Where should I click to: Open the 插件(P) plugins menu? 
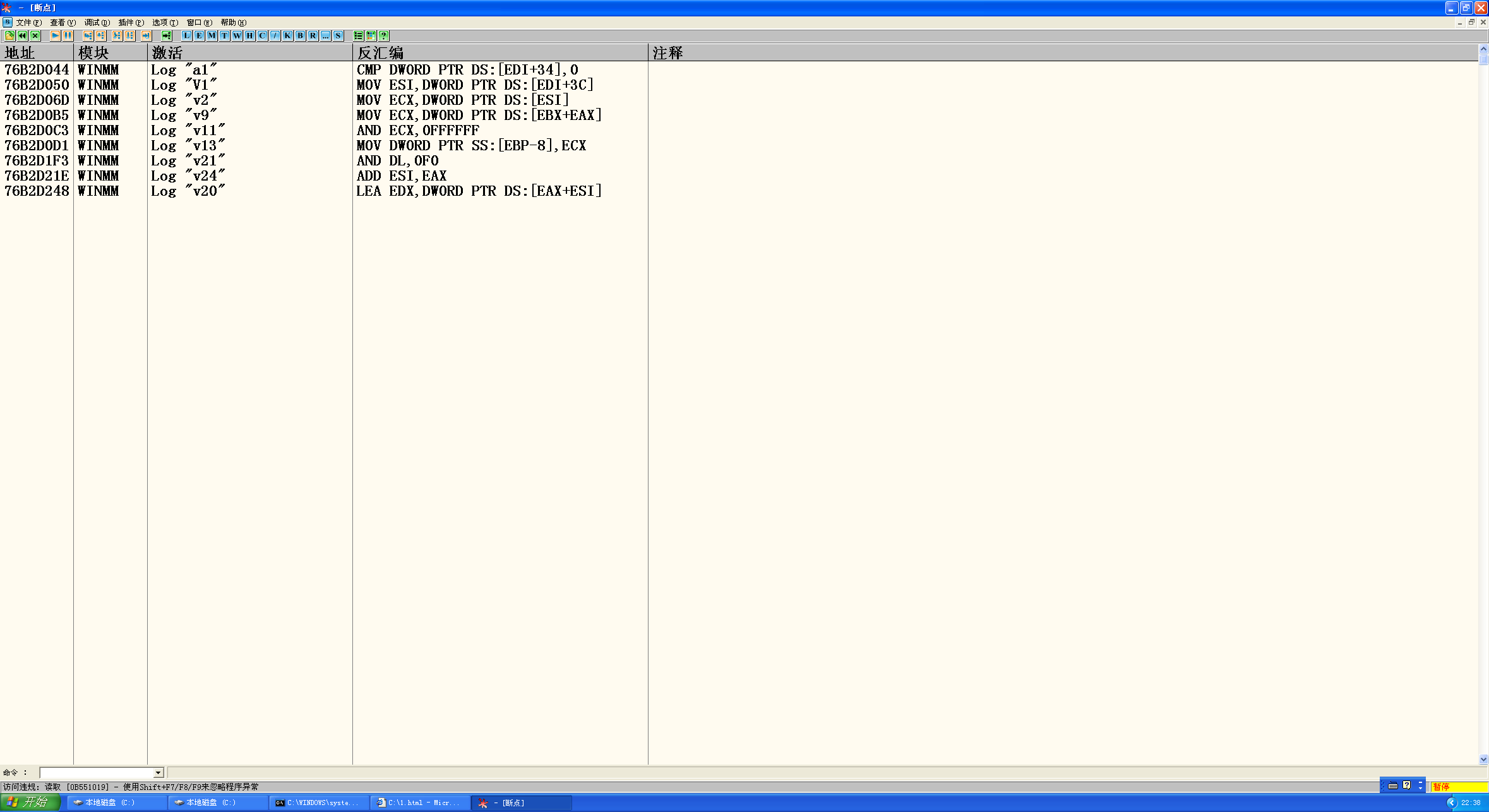pyautogui.click(x=131, y=22)
